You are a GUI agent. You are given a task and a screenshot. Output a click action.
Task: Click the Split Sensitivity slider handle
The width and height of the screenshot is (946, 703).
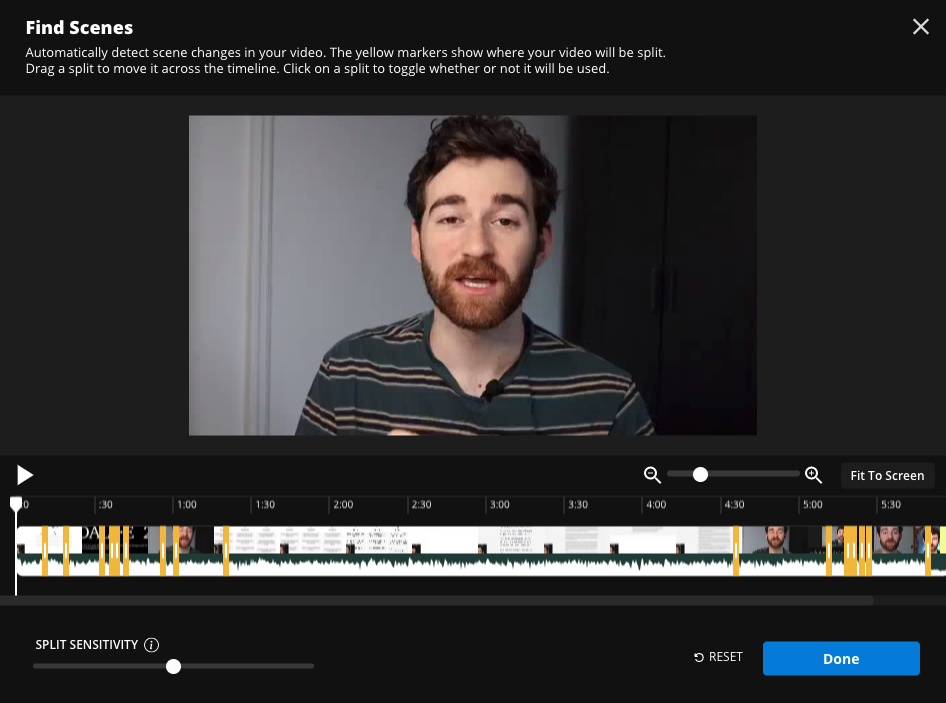173,666
